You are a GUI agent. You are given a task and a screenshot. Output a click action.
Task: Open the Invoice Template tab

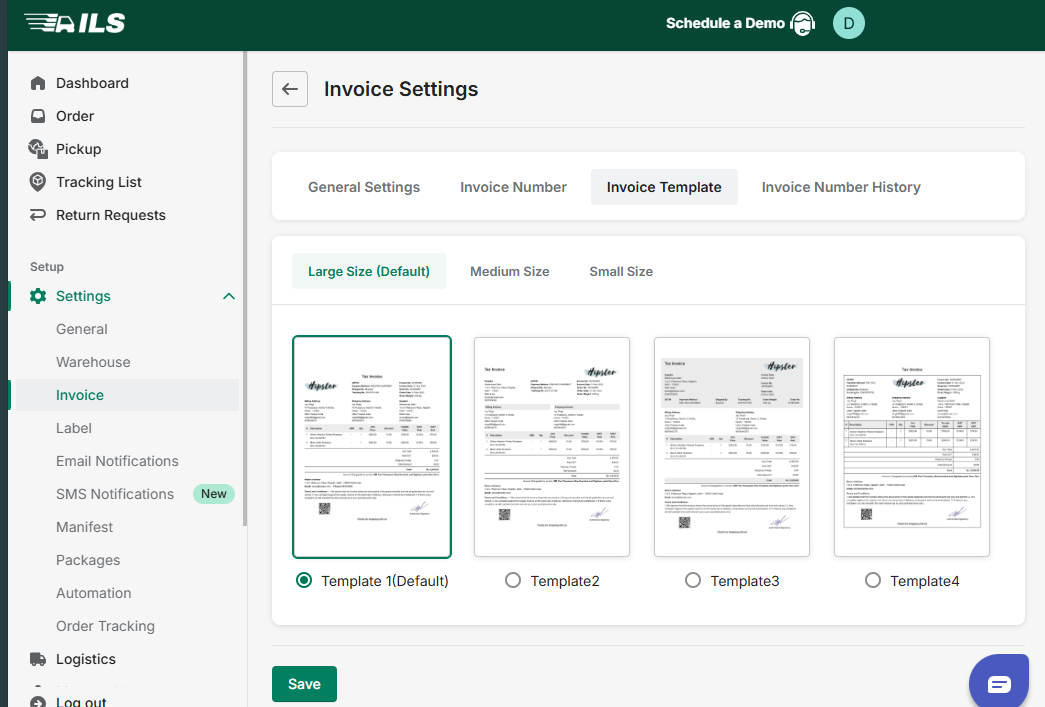pos(664,187)
